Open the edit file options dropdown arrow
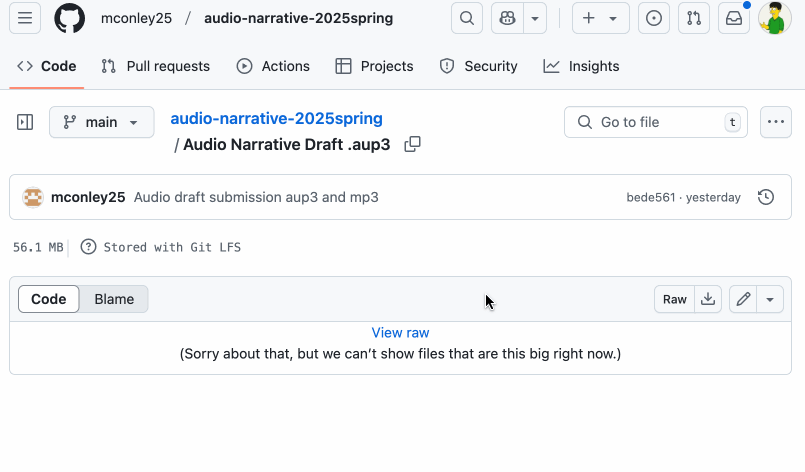This screenshot has height=472, width=805. pyautogui.click(x=769, y=299)
